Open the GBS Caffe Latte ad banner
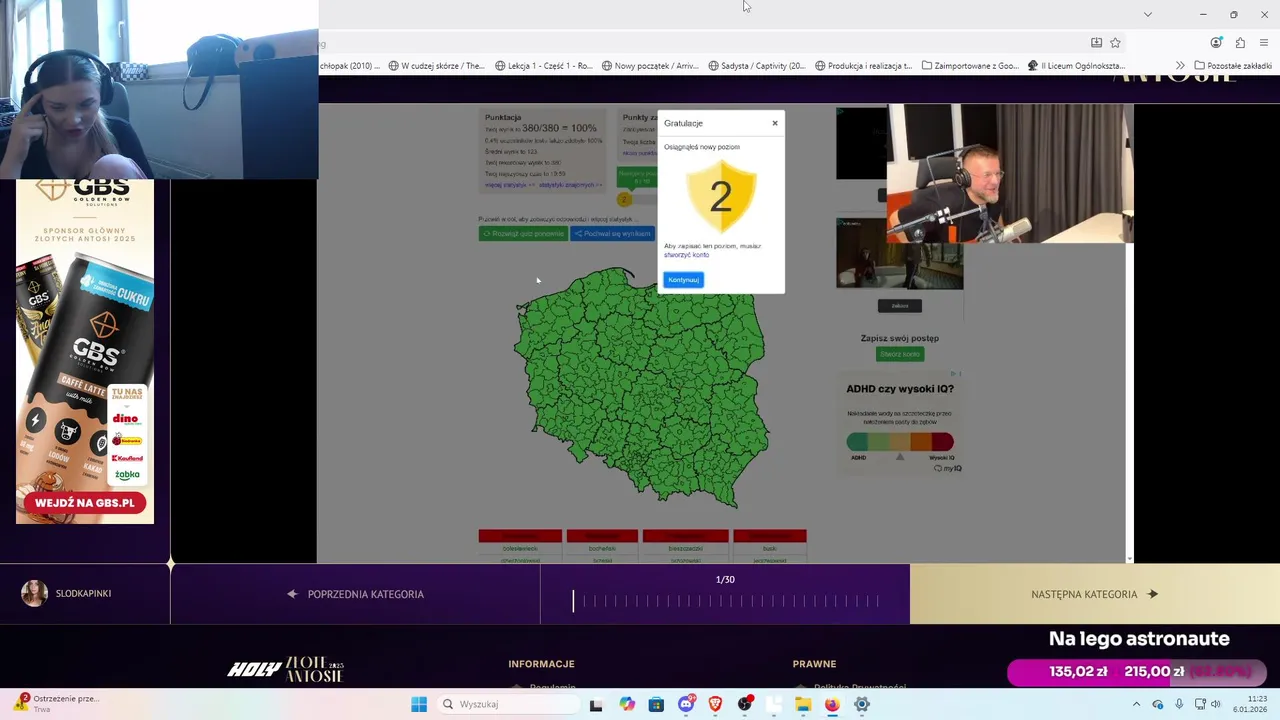The width and height of the screenshot is (1280, 720). pos(85,351)
